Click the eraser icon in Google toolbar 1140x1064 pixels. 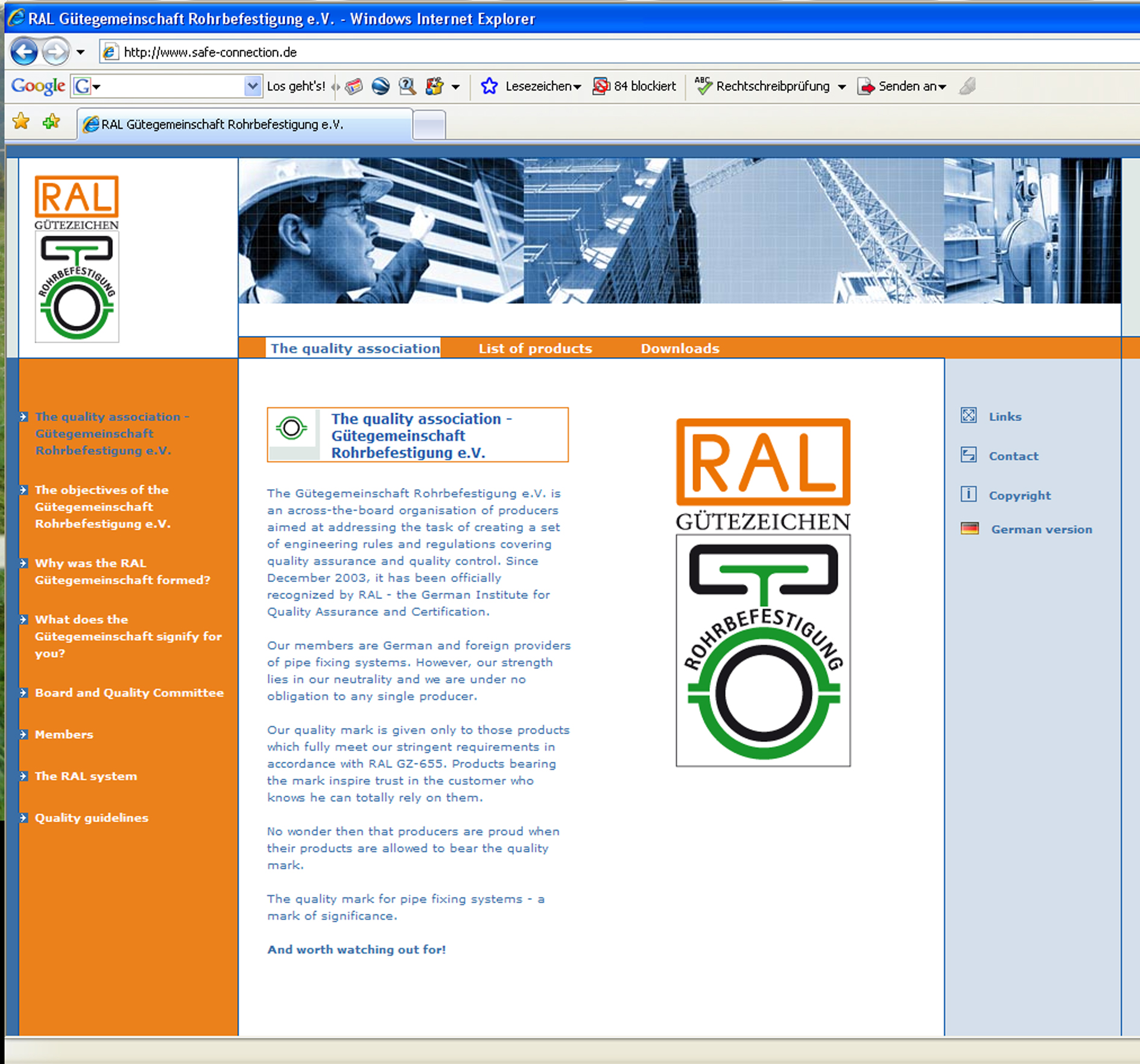354,86
